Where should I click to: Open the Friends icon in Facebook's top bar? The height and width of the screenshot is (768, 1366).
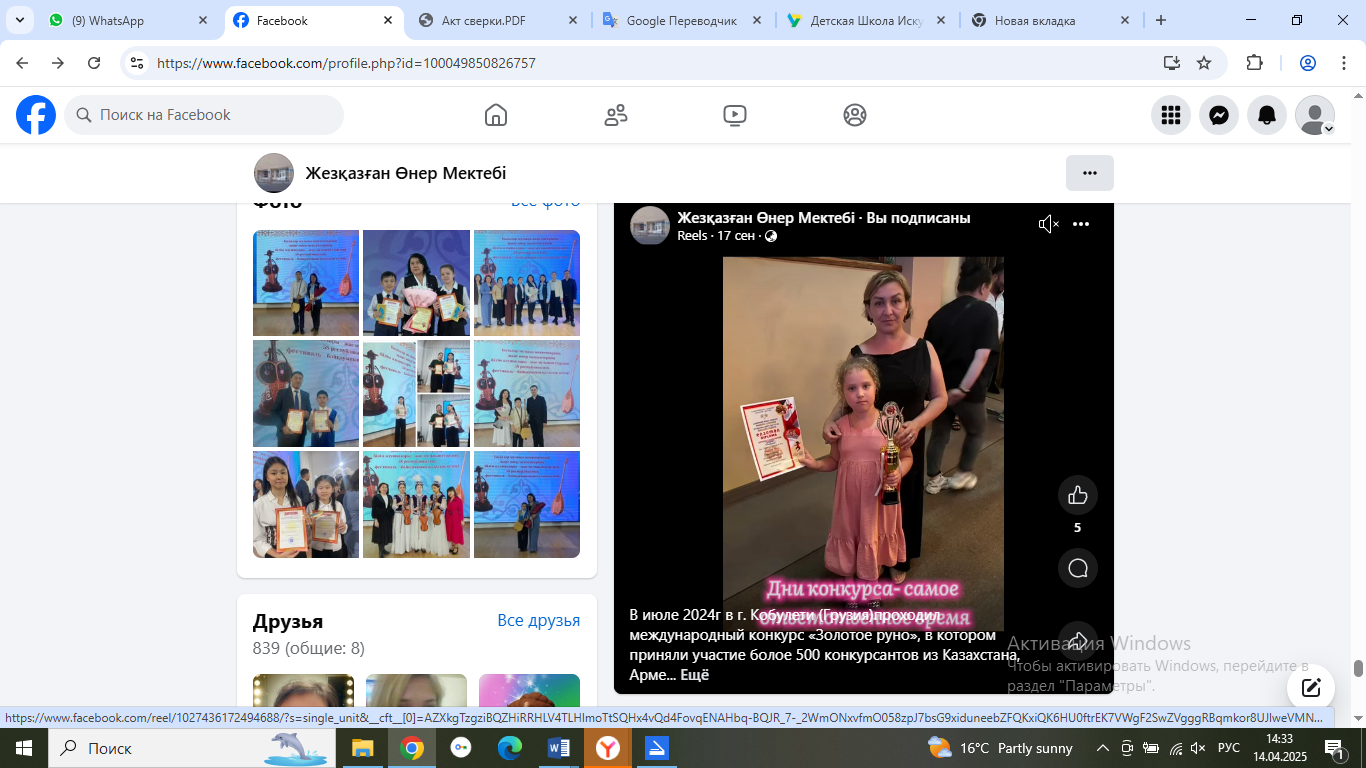pyautogui.click(x=616, y=115)
